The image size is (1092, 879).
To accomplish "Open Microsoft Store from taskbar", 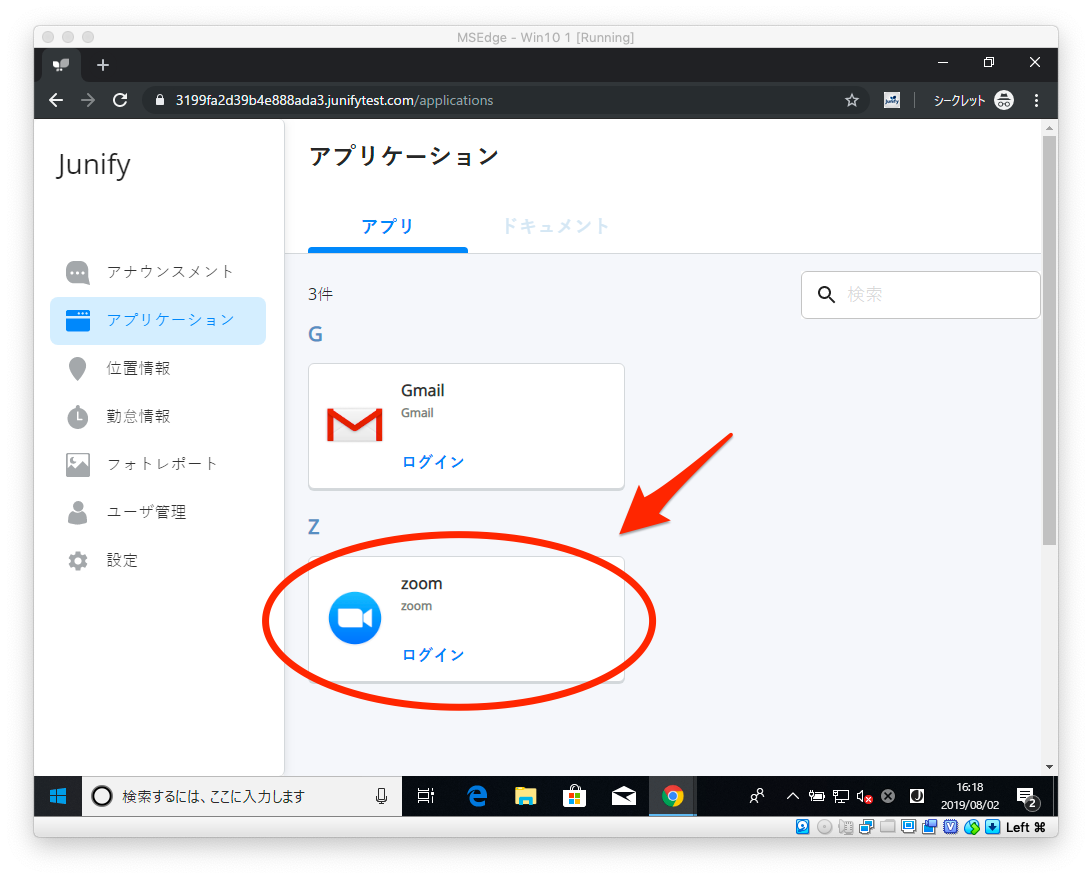I will 575,796.
